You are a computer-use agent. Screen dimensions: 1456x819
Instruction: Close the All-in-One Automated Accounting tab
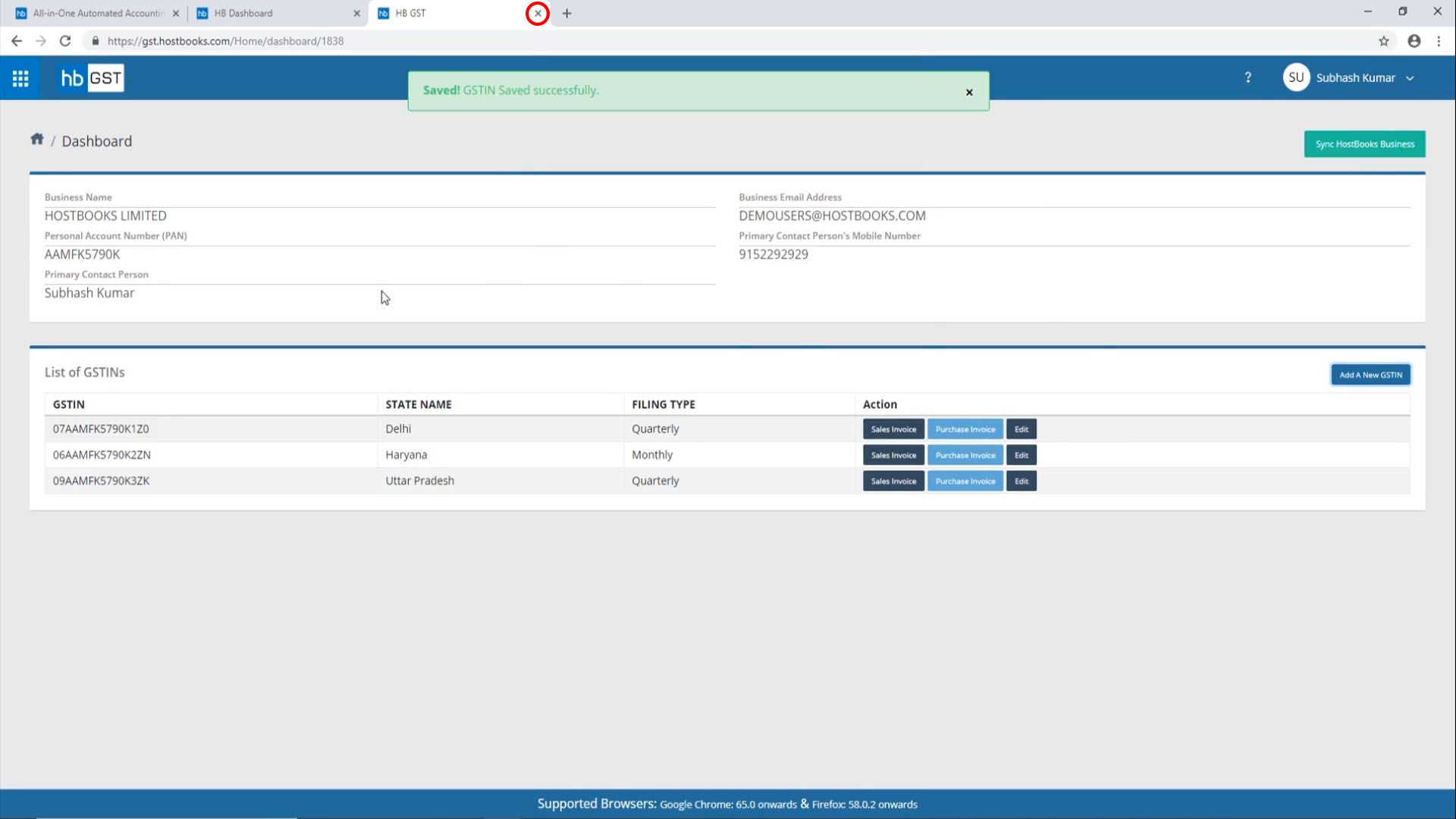(176, 13)
